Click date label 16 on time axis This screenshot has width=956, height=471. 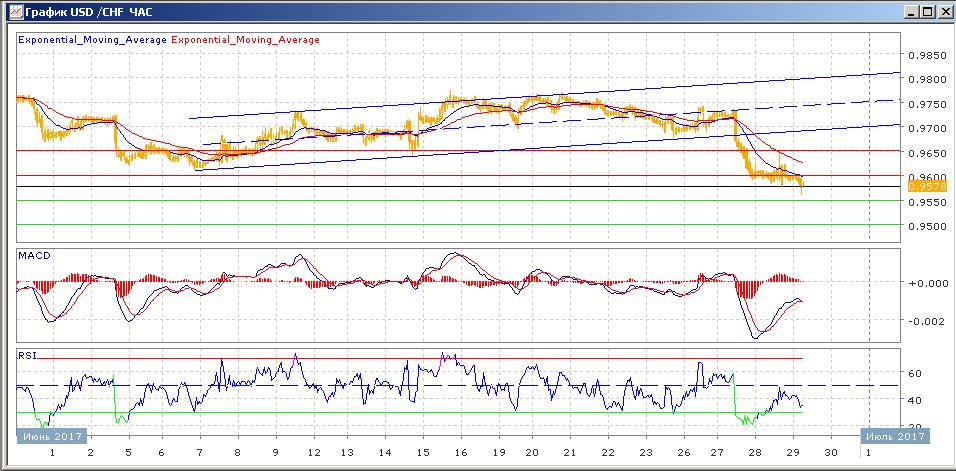[460, 453]
